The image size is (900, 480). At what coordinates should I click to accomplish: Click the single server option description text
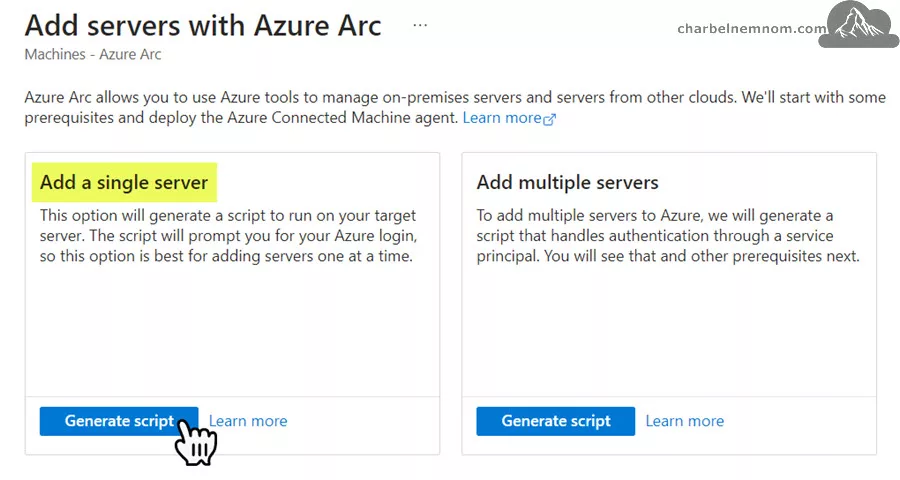228,236
